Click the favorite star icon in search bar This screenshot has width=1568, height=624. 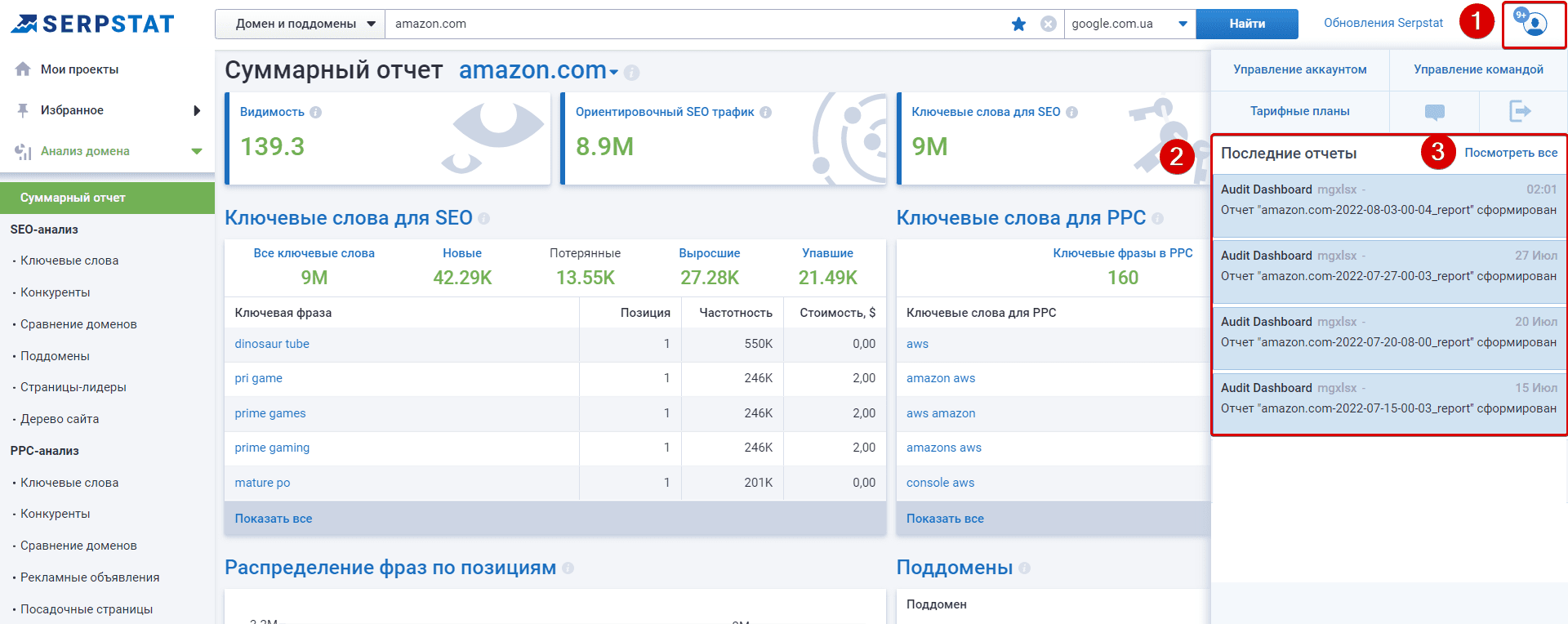coord(1018,24)
